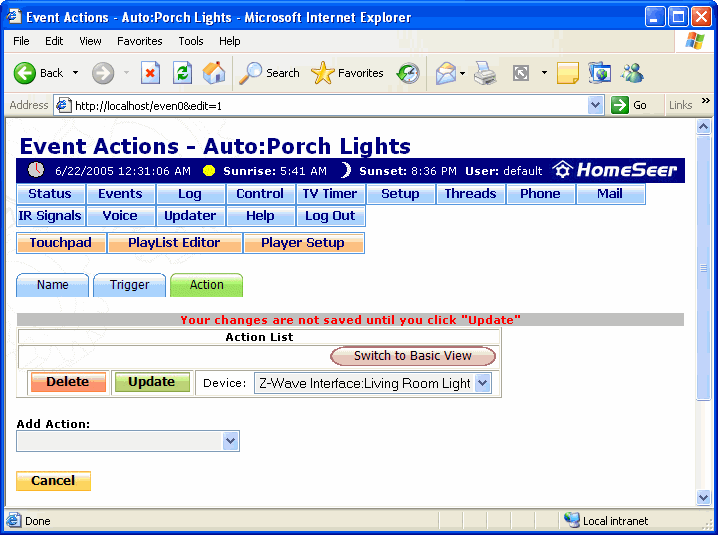Open the Log page
The width and height of the screenshot is (718, 535).
pos(190,194)
